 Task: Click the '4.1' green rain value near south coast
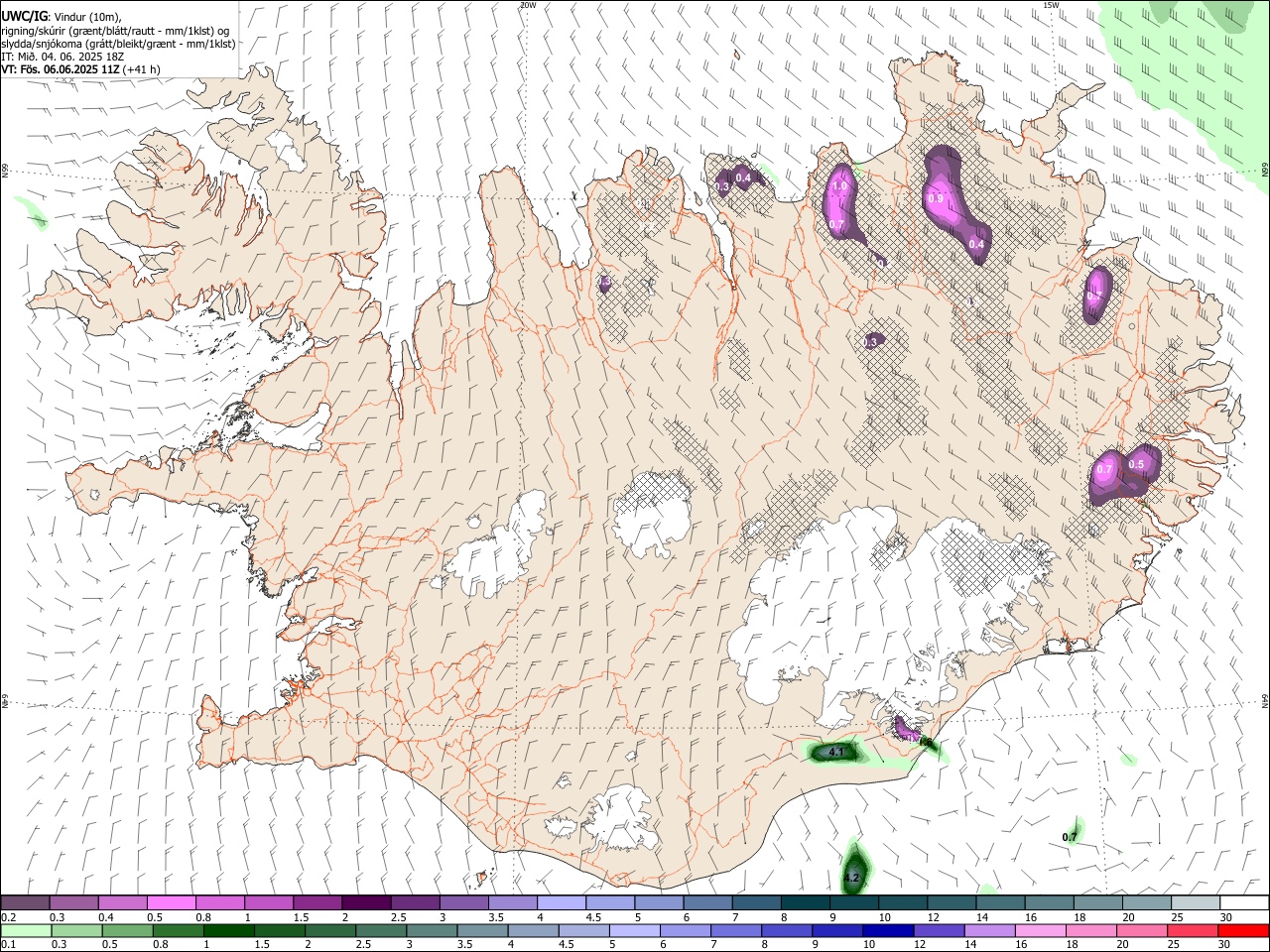(836, 753)
